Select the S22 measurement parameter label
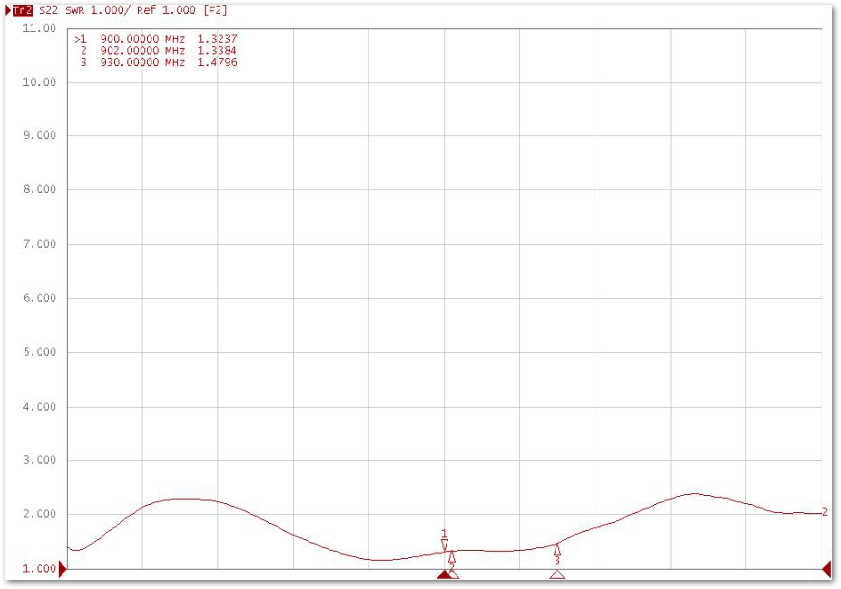The height and width of the screenshot is (589, 841). 48,10
